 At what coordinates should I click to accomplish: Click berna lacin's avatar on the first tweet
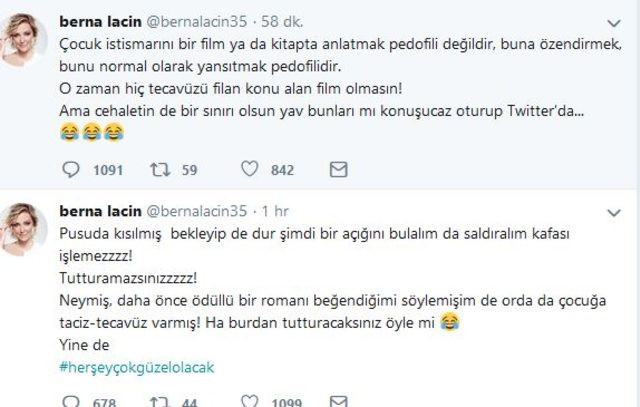(24, 38)
